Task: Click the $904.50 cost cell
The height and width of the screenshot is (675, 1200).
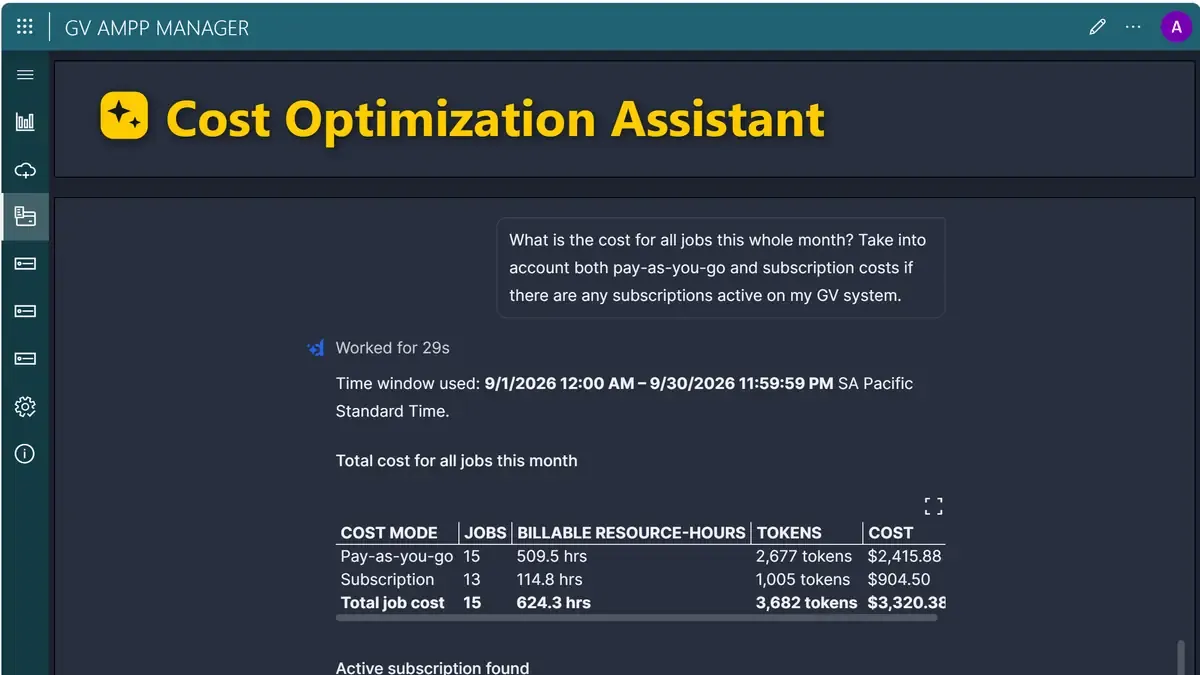Action: click(898, 579)
